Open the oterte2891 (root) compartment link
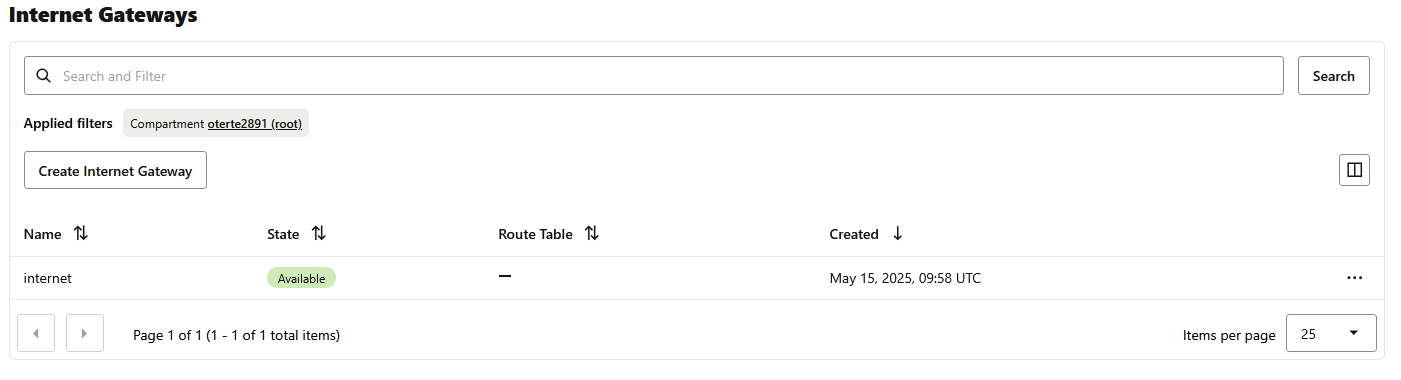1401x380 pixels. click(255, 124)
